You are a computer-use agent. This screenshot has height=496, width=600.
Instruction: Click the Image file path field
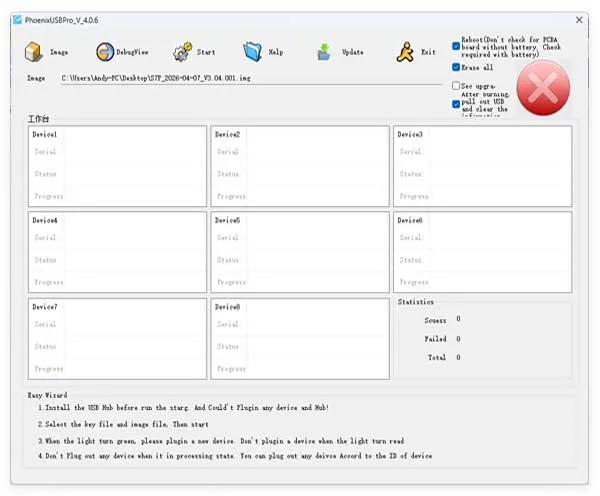(251, 78)
